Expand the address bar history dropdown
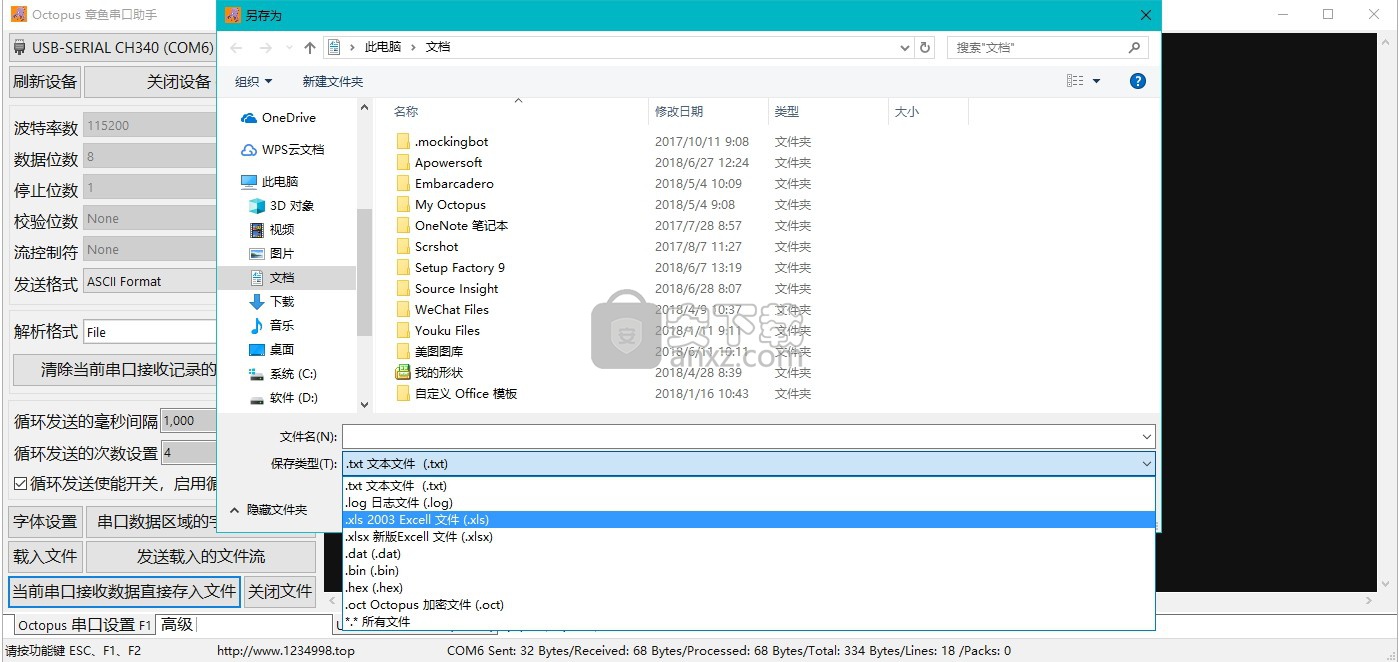The width and height of the screenshot is (1399, 662). 904,47
